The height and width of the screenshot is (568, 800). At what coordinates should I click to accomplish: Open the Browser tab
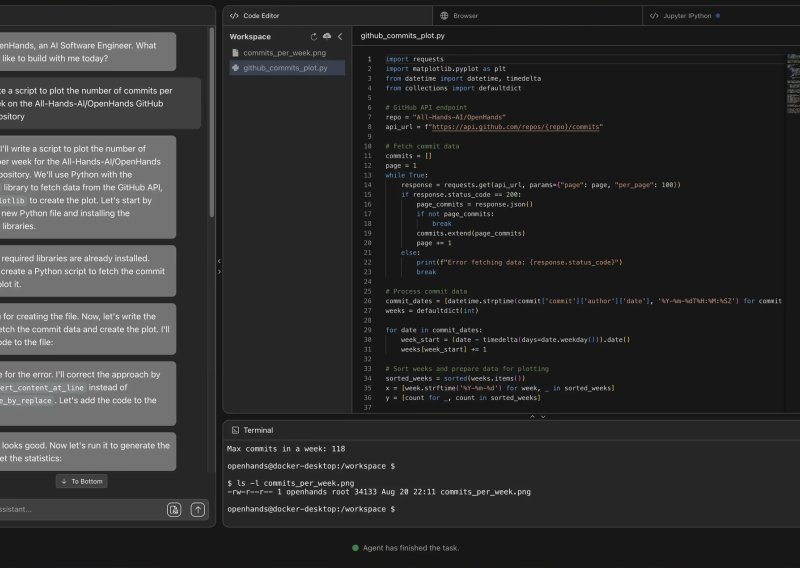[537, 16]
